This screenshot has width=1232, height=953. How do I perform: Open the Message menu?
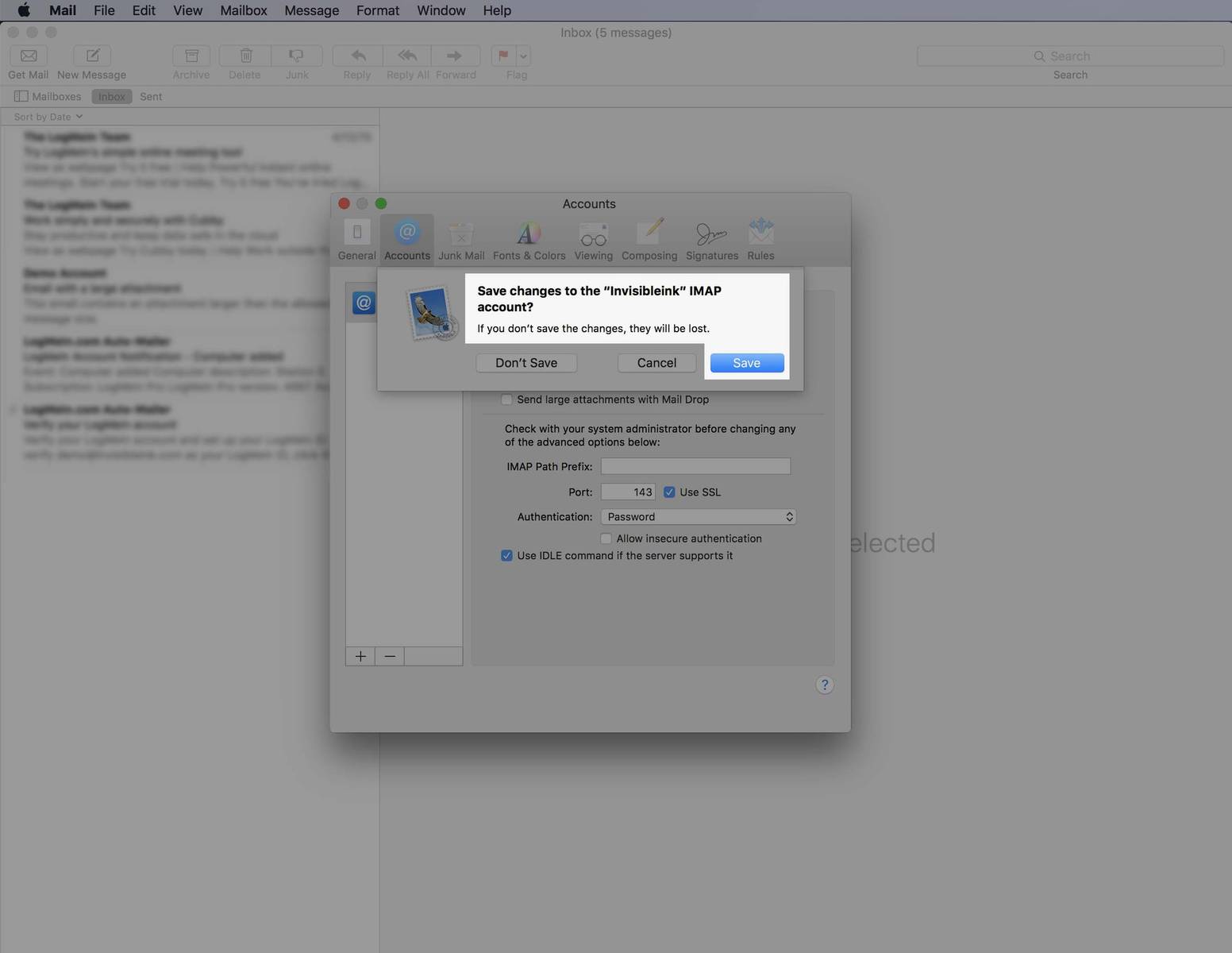(312, 10)
